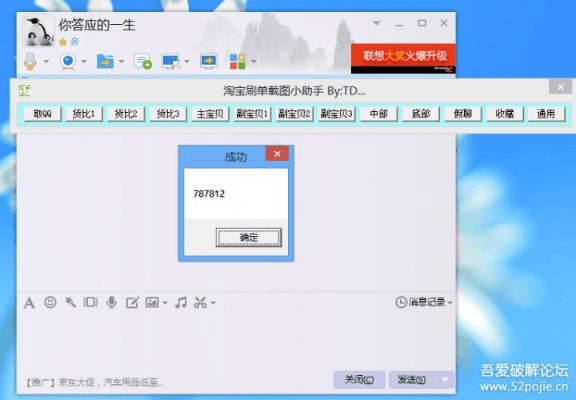
Task: Expand the apps grid dropdown arrow
Action: (253, 61)
